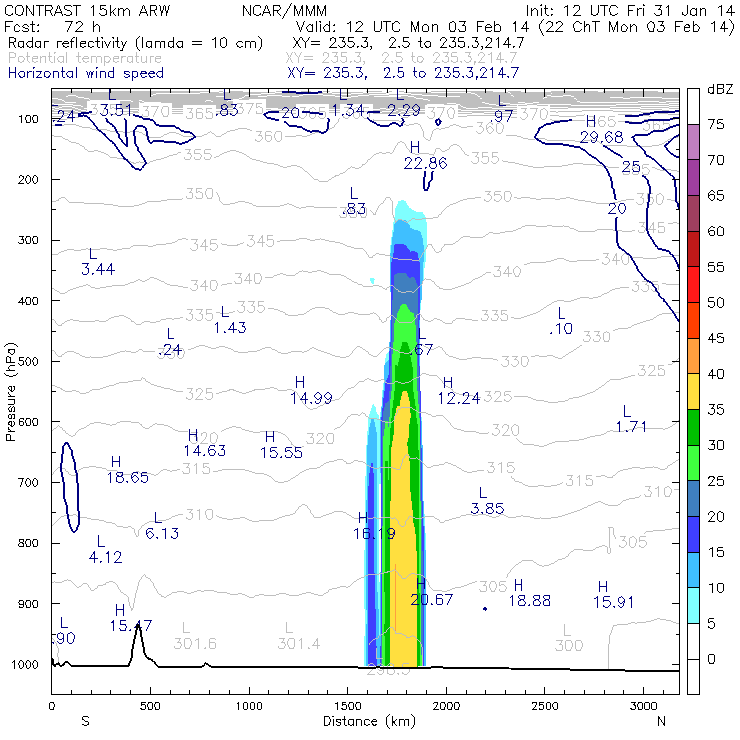Click the potential temperature minimum '301.4'
This screenshot has width=740, height=740.
298,644
